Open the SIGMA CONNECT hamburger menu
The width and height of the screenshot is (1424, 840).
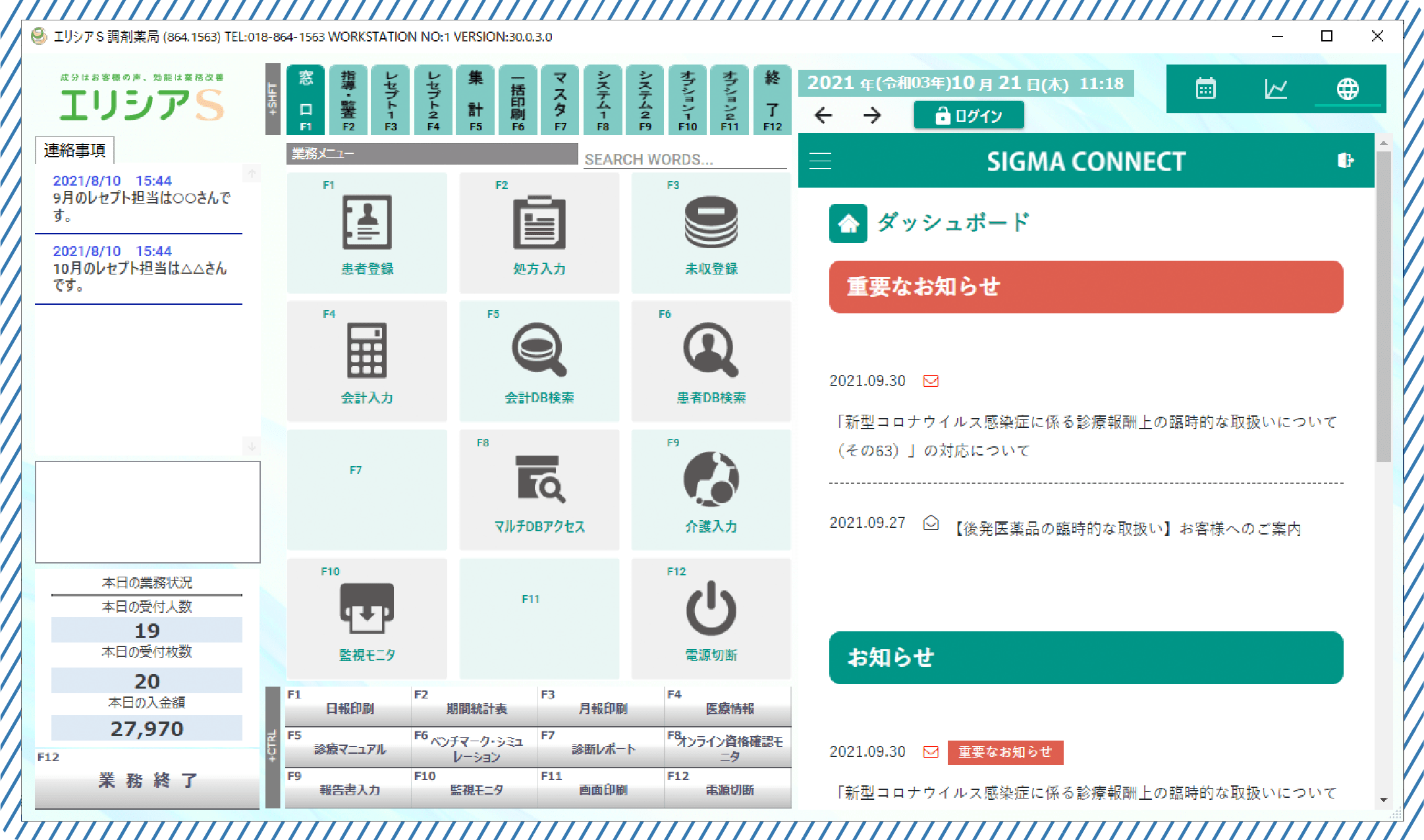coord(820,161)
